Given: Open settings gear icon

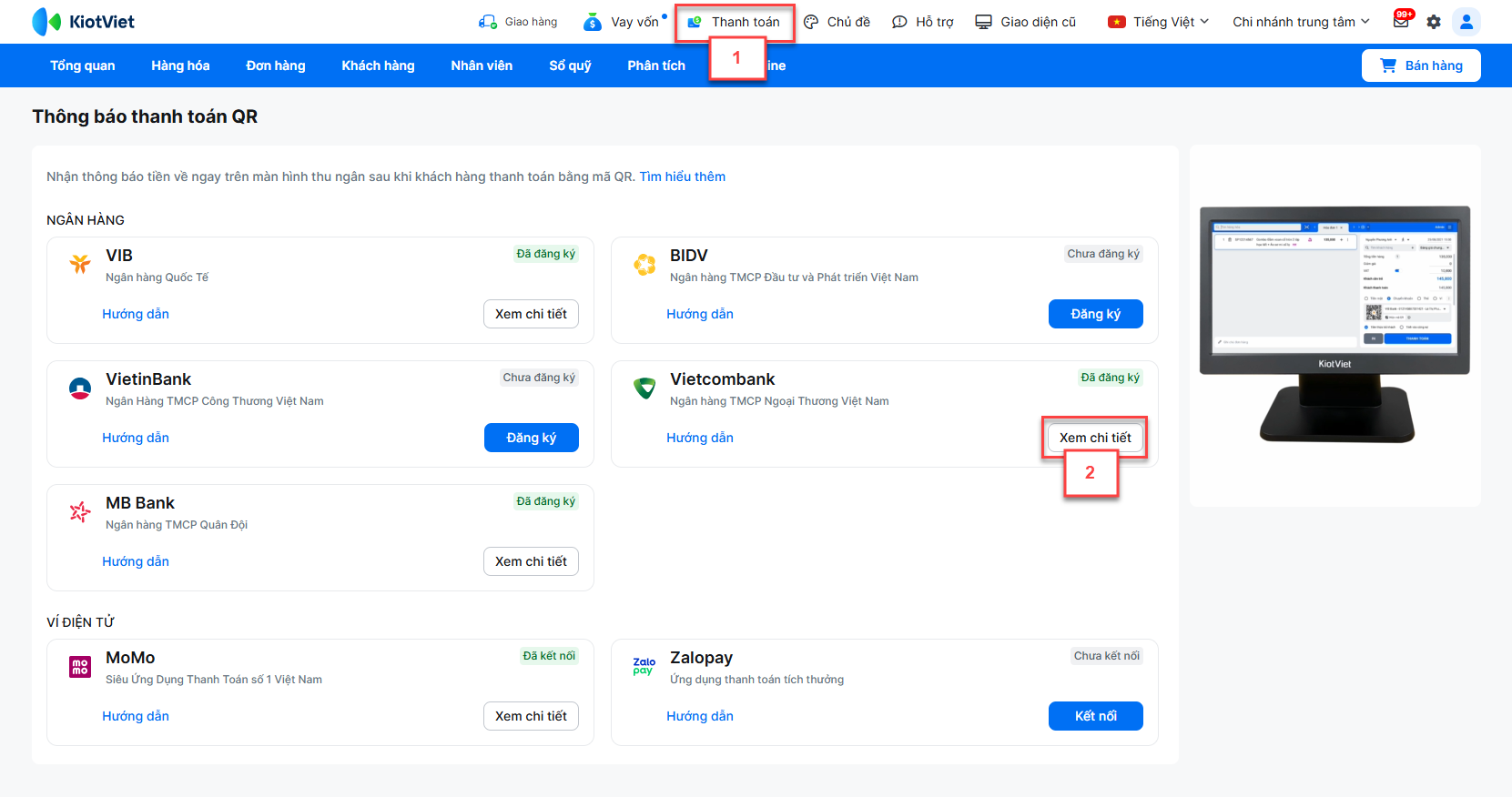Looking at the screenshot, I should (1434, 22).
